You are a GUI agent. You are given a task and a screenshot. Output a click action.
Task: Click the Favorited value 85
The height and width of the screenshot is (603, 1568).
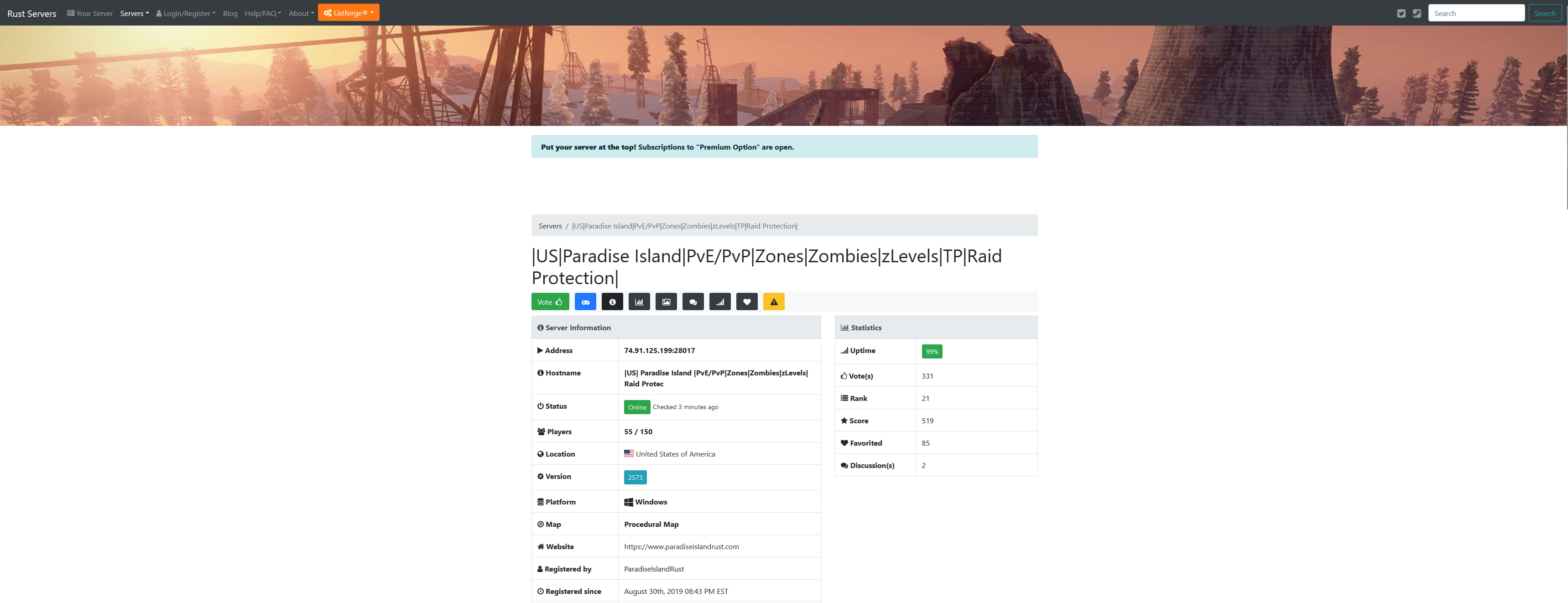pos(925,443)
